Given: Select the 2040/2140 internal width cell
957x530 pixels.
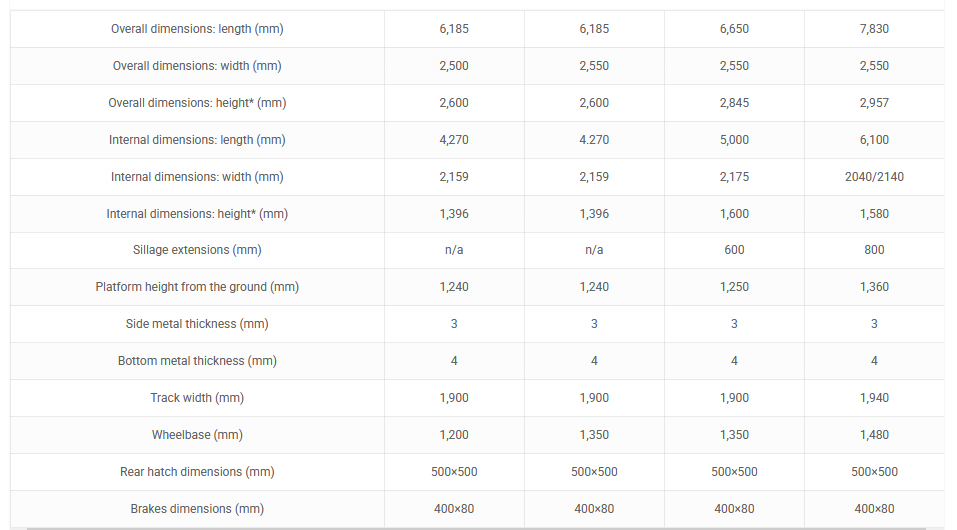Looking at the screenshot, I should click(874, 177).
